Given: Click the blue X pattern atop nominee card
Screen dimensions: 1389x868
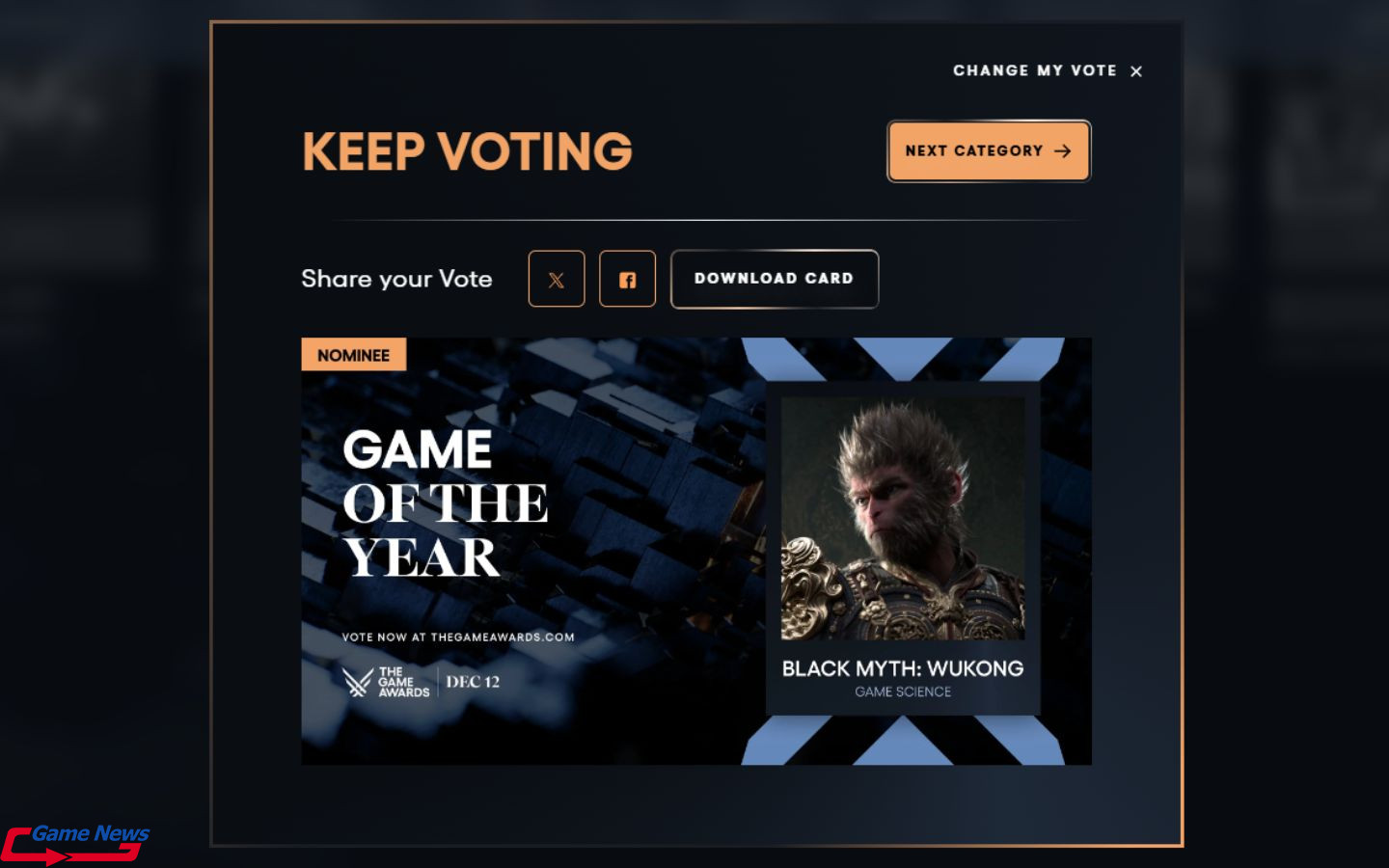Looking at the screenshot, I should pyautogui.click(x=903, y=358).
